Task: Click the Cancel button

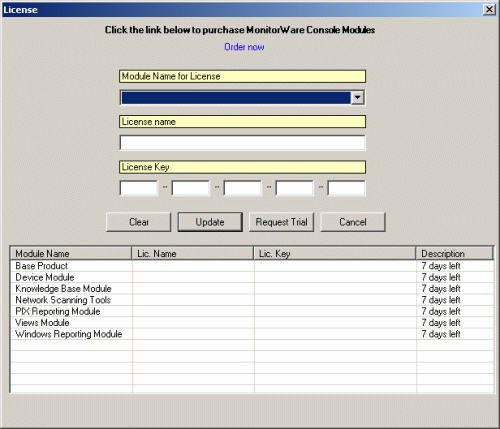Action: tap(353, 222)
